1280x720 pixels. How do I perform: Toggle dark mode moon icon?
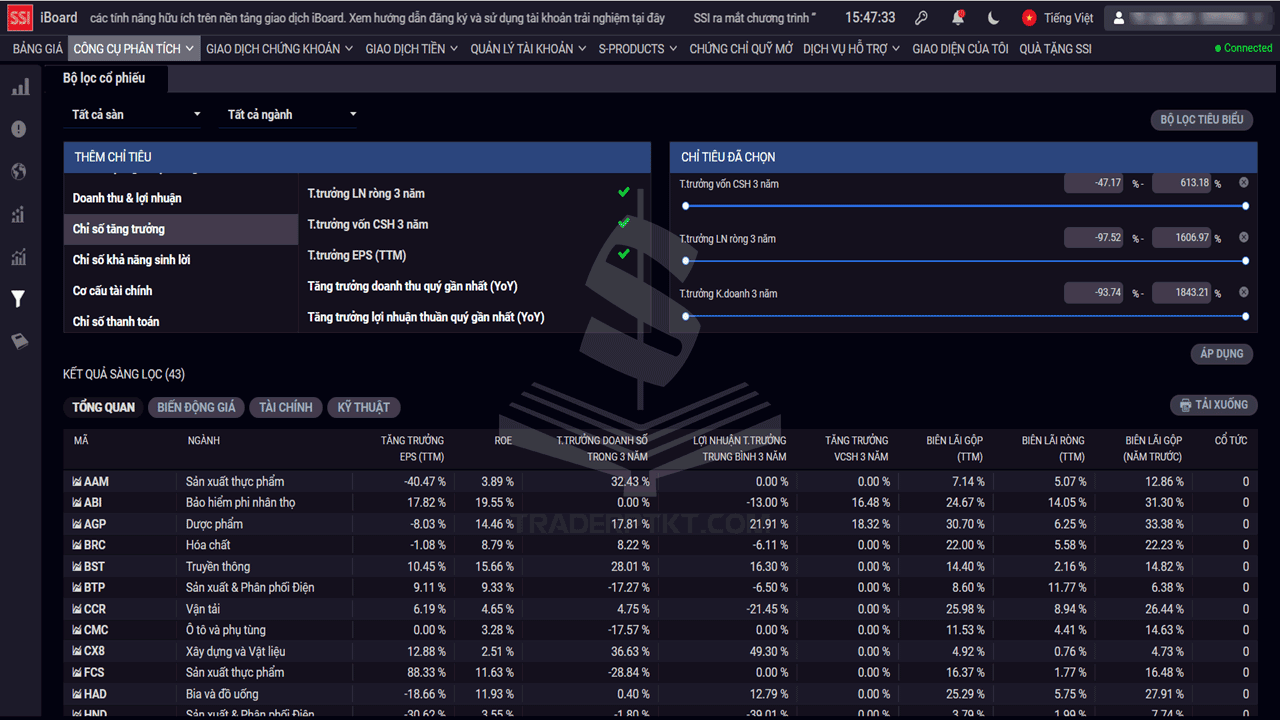[992, 18]
